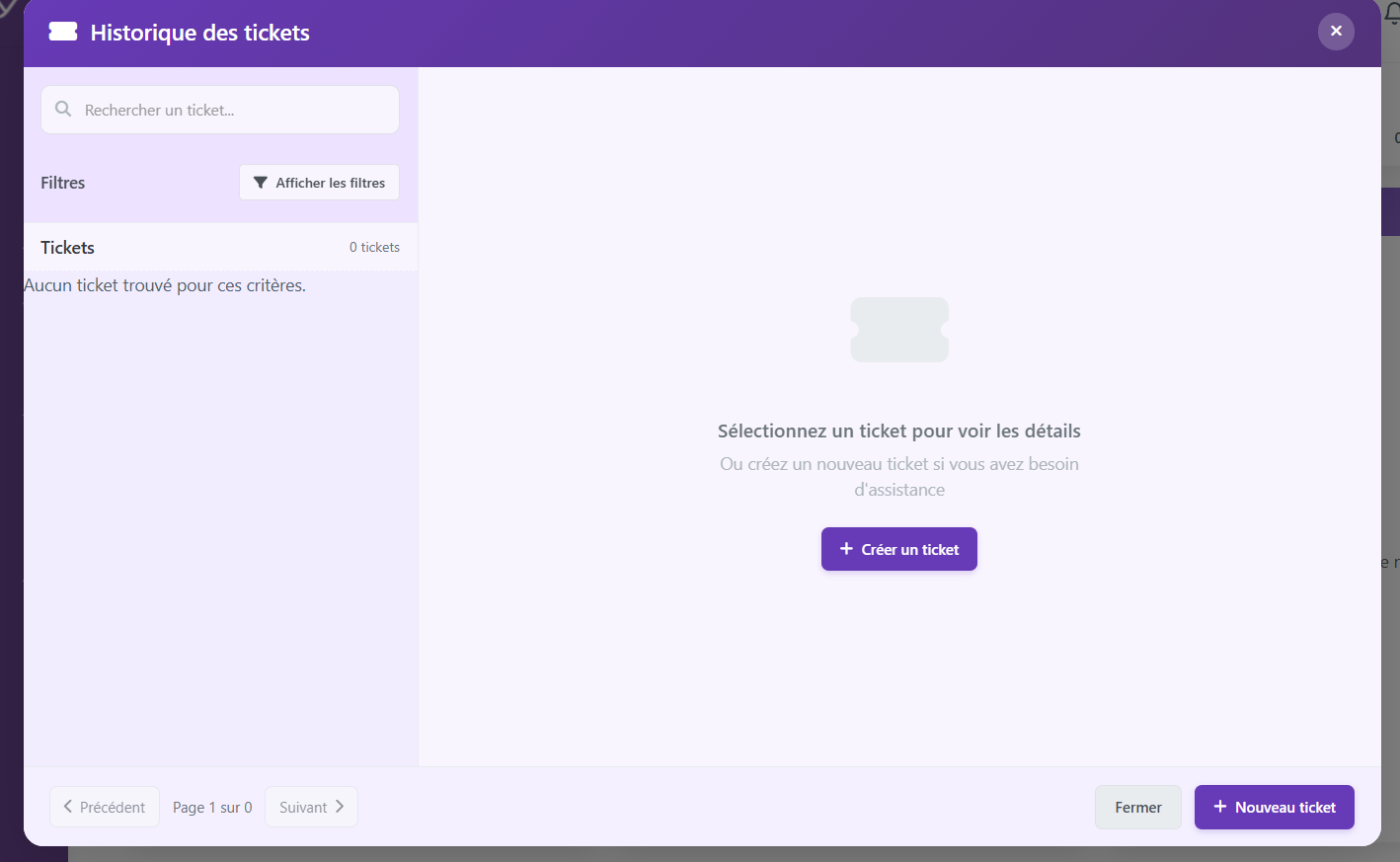Screen dimensions: 1400x862
Task: Click the "Précédent" pagination button
Action: (104, 807)
